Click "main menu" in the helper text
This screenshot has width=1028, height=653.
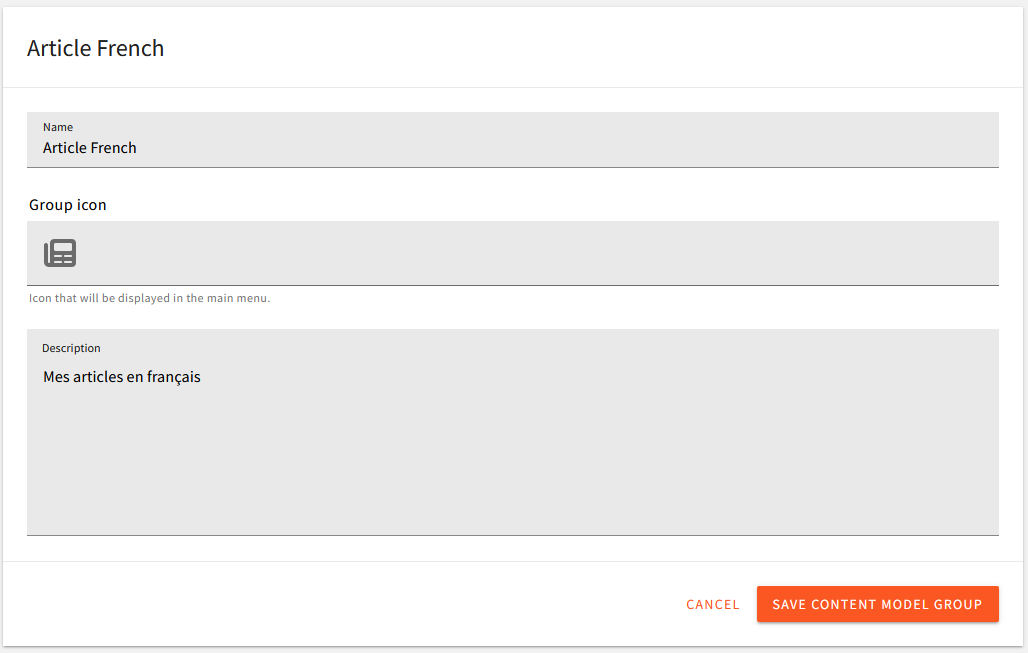pos(238,298)
